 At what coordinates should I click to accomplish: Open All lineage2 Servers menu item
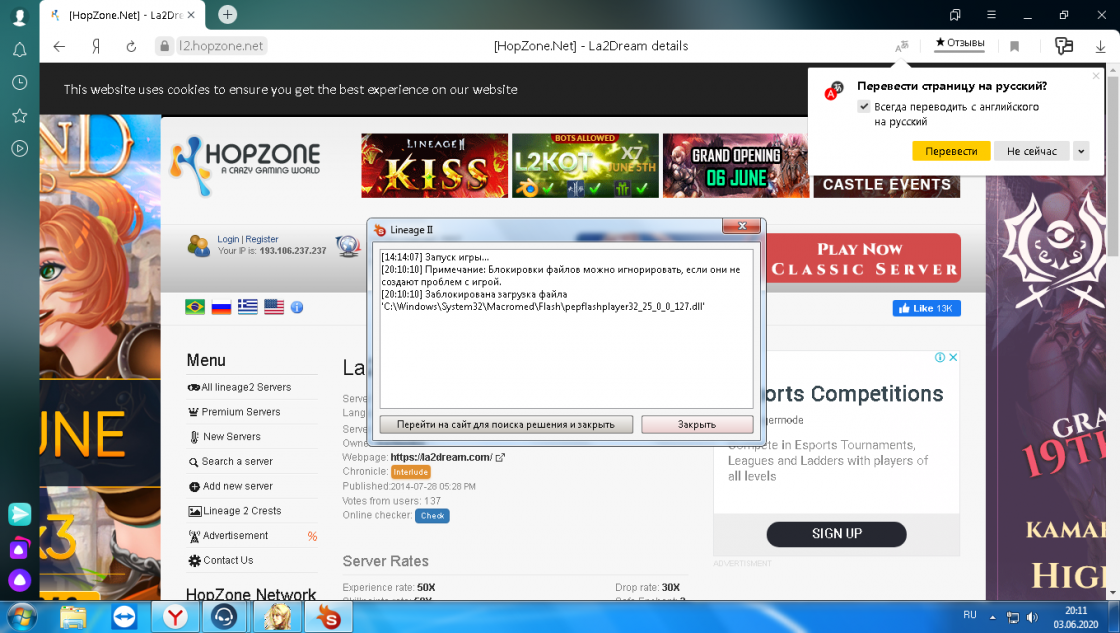click(246, 387)
